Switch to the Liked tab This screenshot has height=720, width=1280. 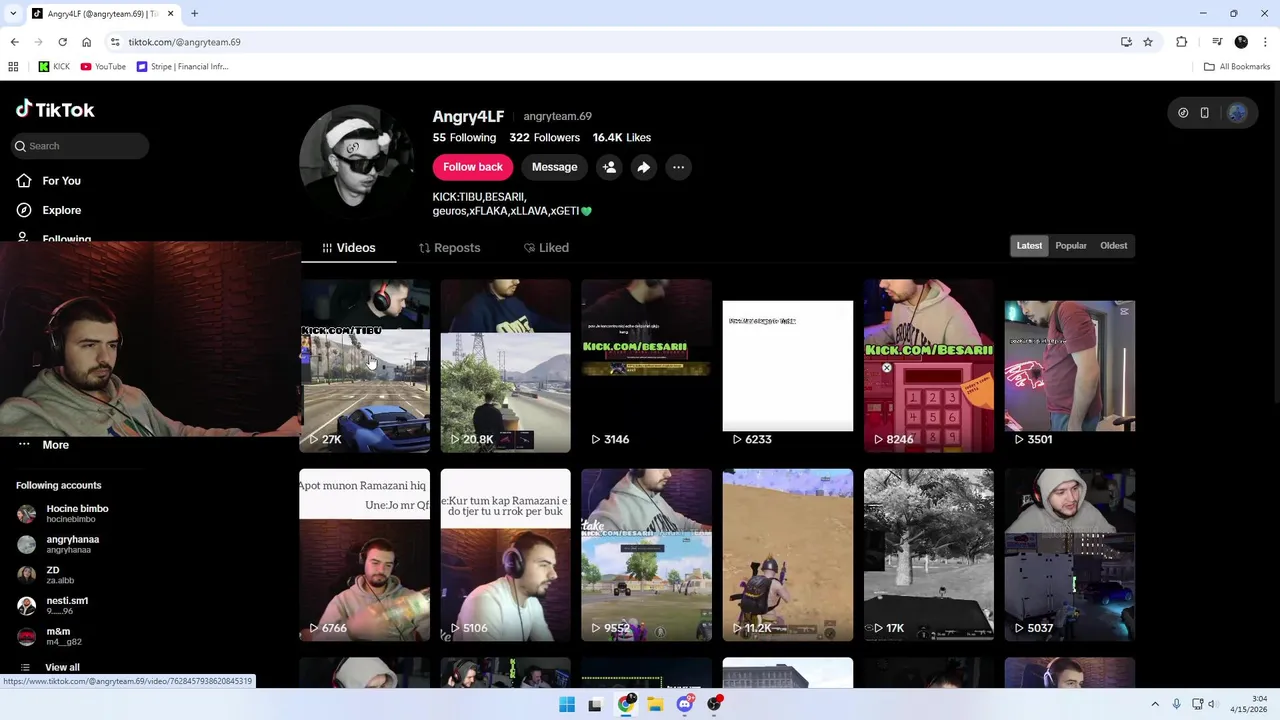coord(546,248)
